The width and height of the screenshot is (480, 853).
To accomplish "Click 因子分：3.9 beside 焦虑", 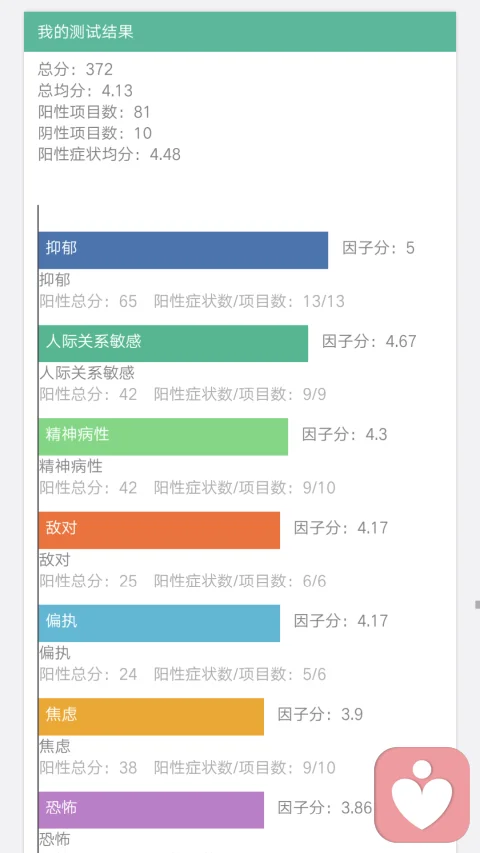I will tap(320, 714).
